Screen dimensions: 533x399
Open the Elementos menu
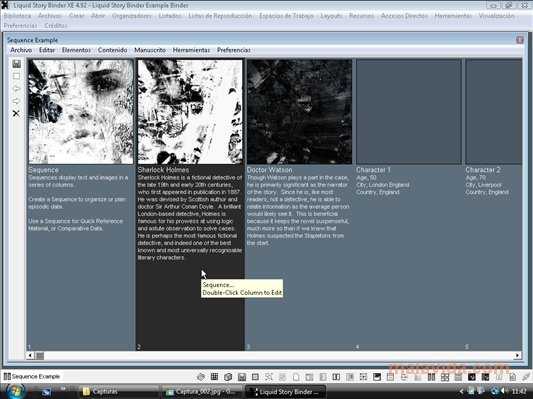tap(76, 50)
